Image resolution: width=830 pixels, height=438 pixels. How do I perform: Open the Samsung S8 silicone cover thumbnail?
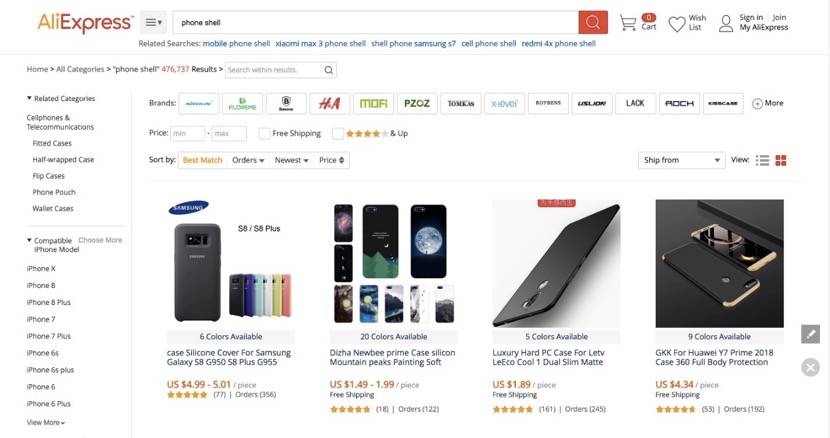pyautogui.click(x=231, y=263)
